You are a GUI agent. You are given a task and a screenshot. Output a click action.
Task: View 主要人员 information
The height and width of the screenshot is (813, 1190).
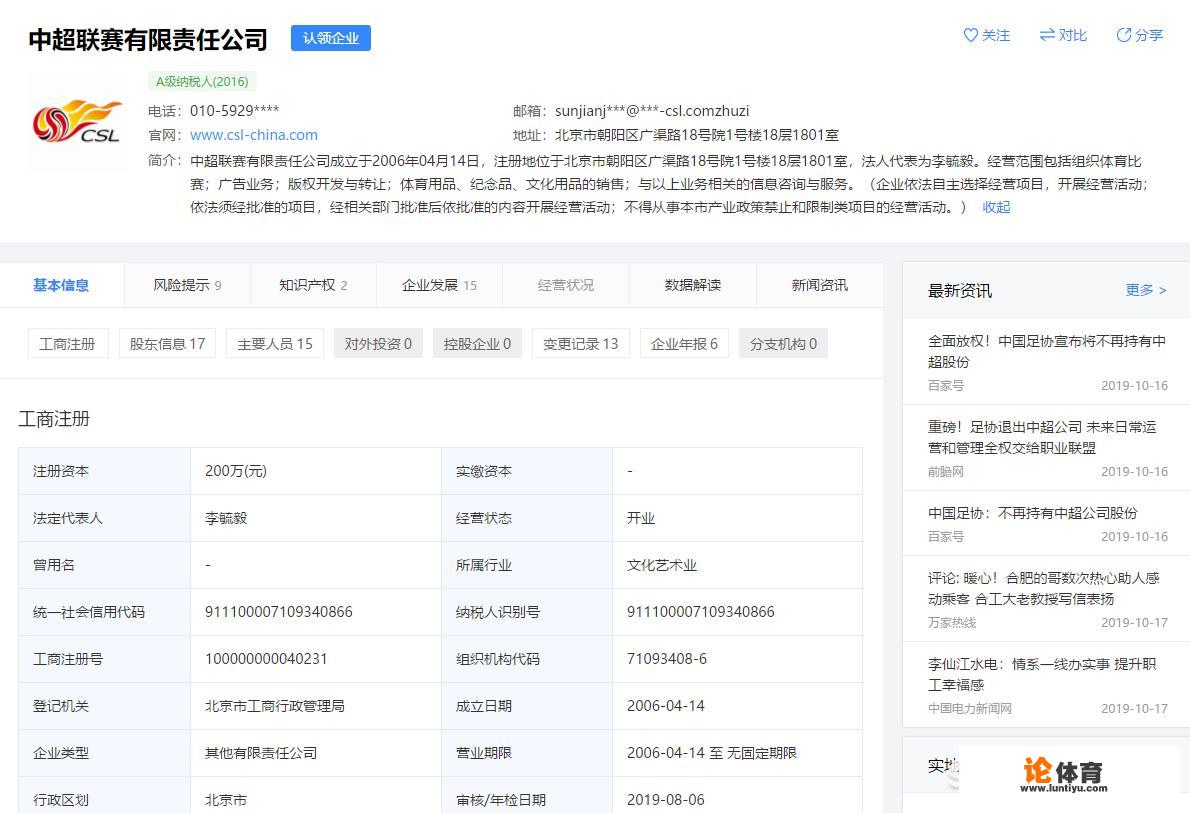(x=274, y=343)
